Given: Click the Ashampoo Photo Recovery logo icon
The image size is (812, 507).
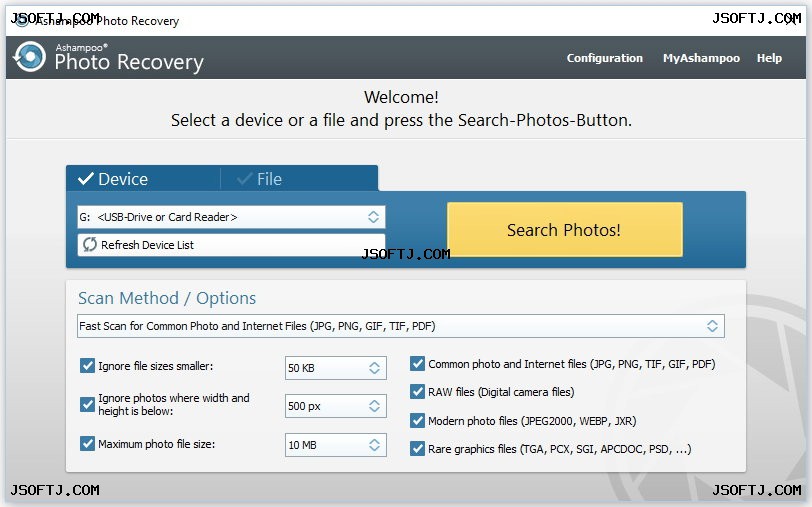Looking at the screenshot, I should [30, 56].
